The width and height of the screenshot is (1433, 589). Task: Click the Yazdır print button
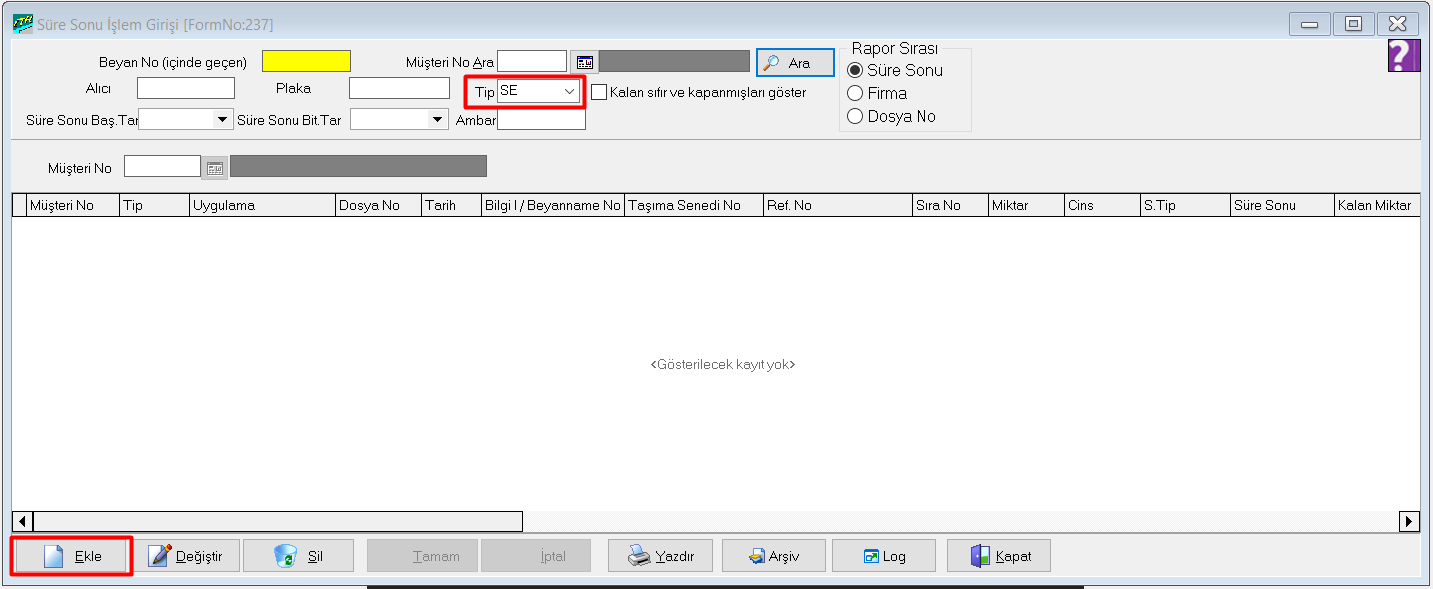[660, 556]
